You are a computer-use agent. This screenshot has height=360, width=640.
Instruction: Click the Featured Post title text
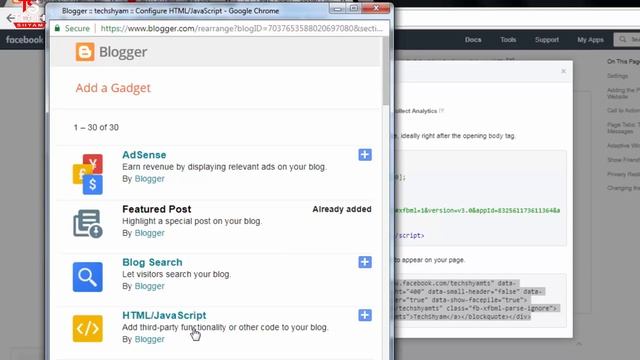tap(157, 209)
